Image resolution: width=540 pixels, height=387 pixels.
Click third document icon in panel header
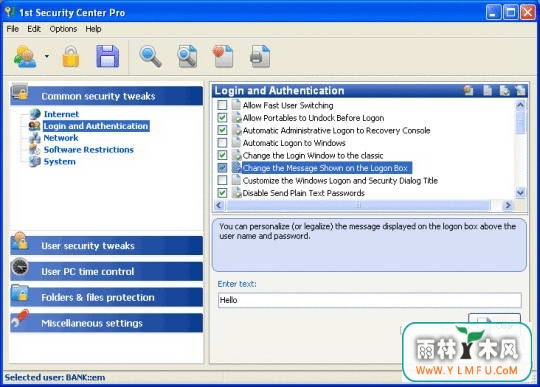pyautogui.click(x=505, y=91)
